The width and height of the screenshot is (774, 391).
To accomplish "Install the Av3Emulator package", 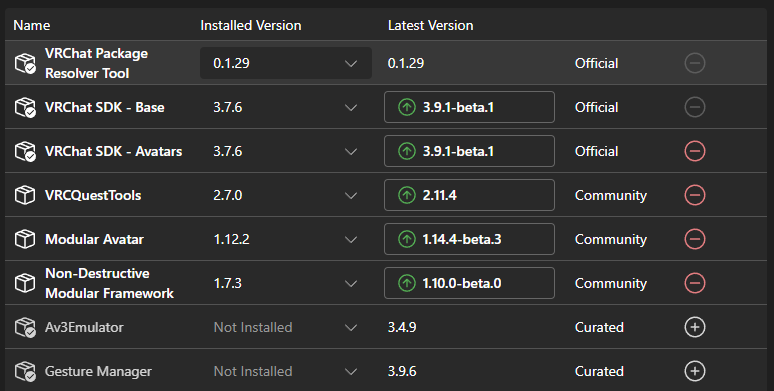I will coord(695,327).
